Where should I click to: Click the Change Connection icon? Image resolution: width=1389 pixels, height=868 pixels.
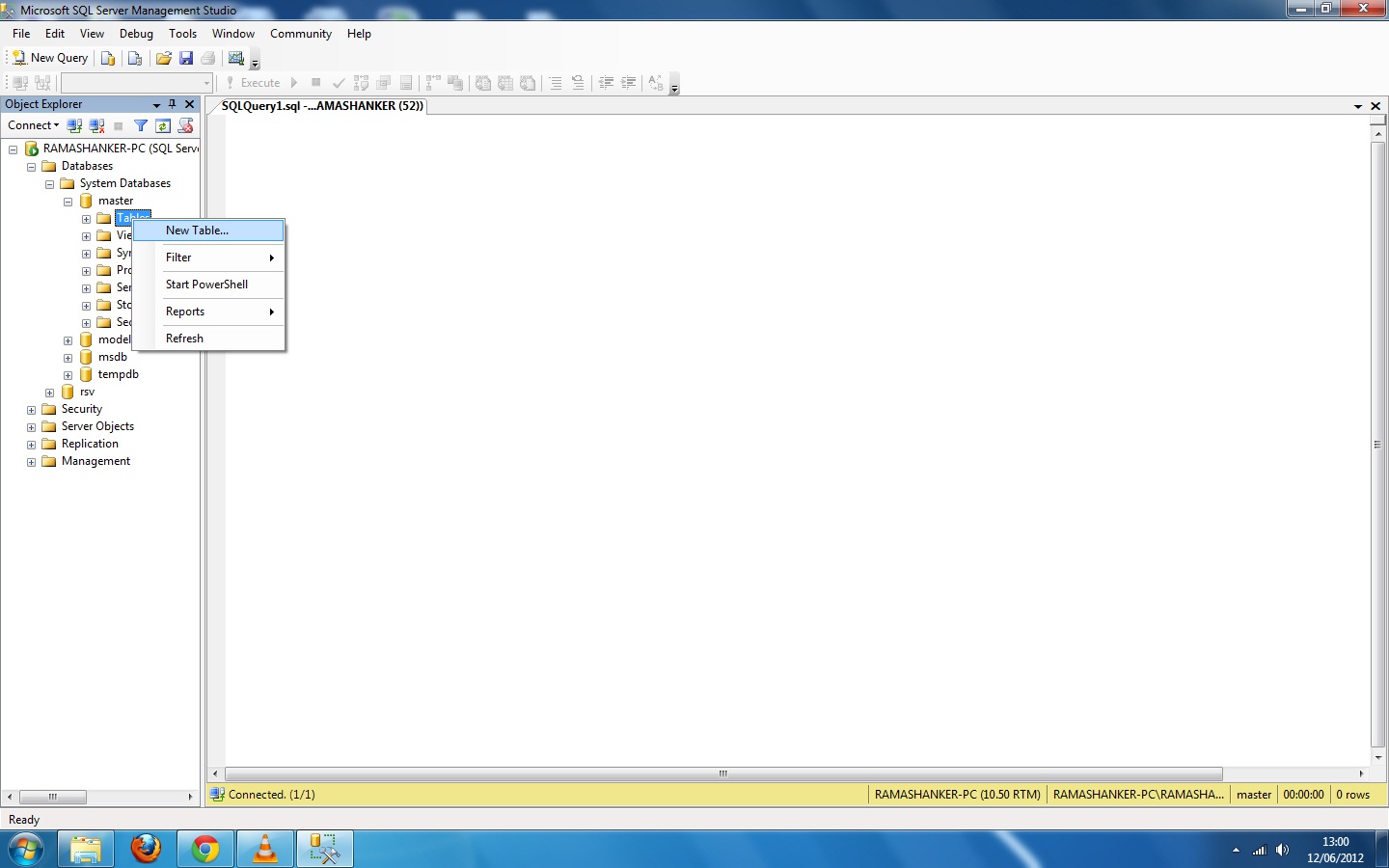click(42, 83)
